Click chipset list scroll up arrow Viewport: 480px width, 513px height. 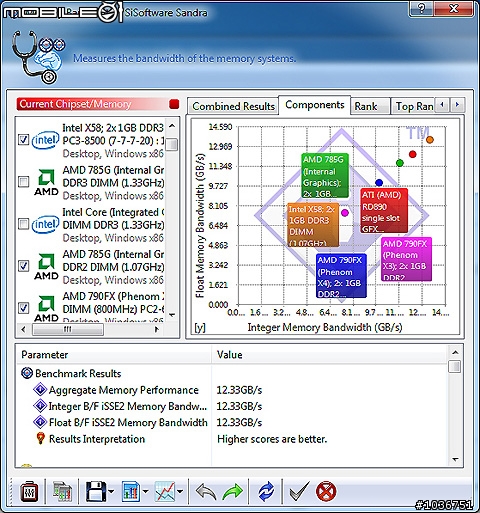pyautogui.click(x=172, y=126)
